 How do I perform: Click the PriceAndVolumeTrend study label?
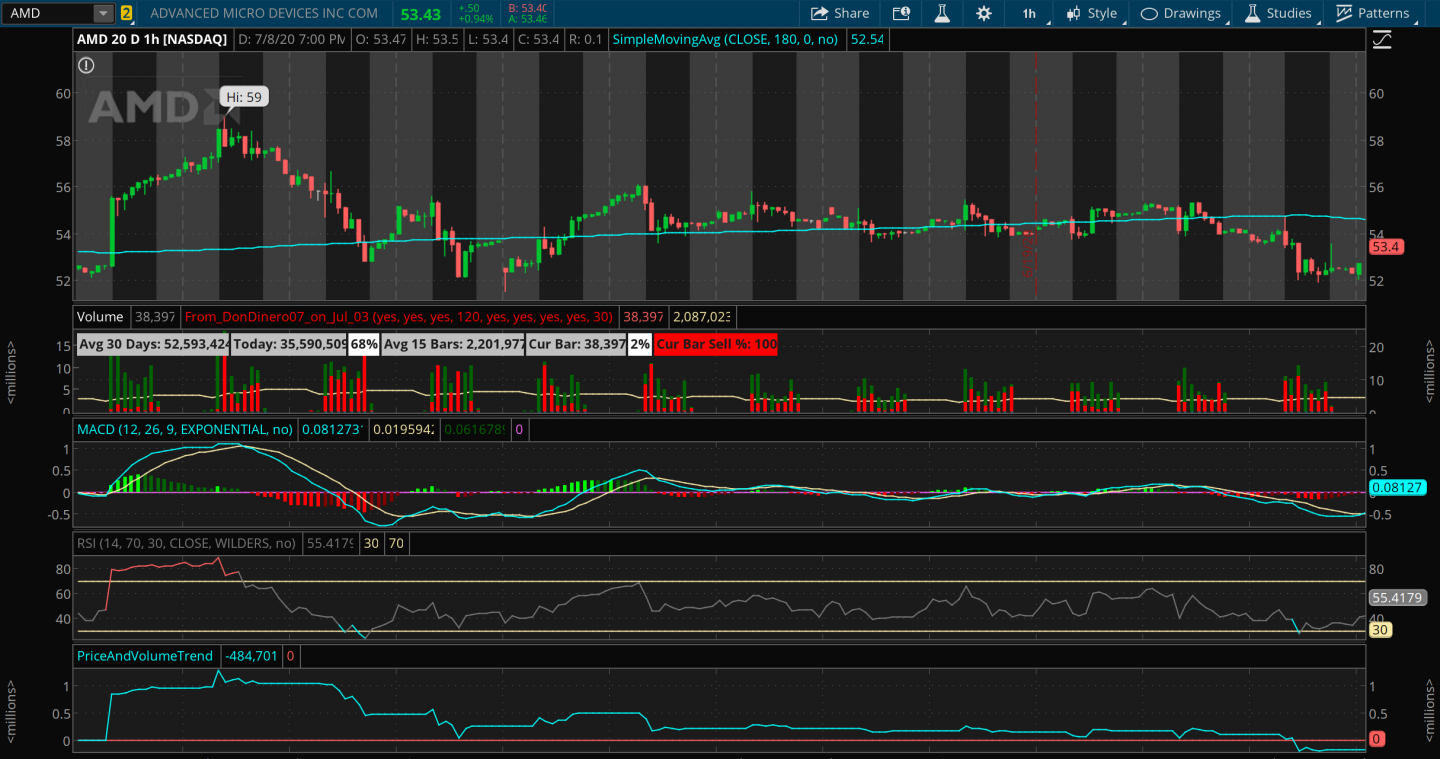tap(145, 656)
